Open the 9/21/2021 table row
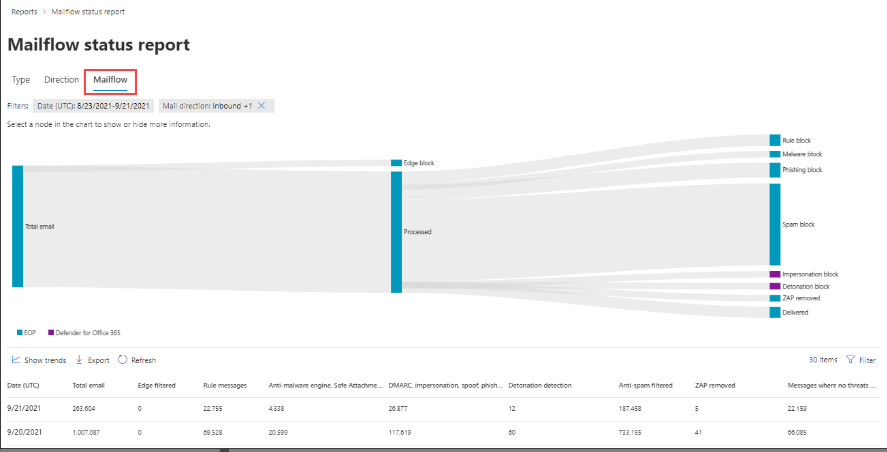887x452 pixels. [x=23, y=408]
